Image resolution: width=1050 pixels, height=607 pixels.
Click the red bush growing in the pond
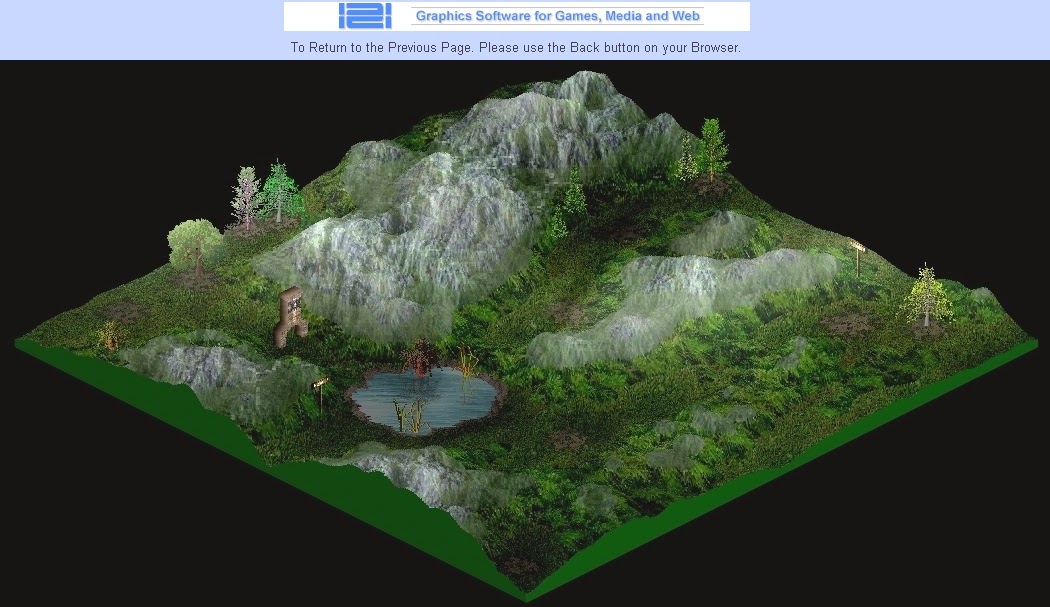420,360
